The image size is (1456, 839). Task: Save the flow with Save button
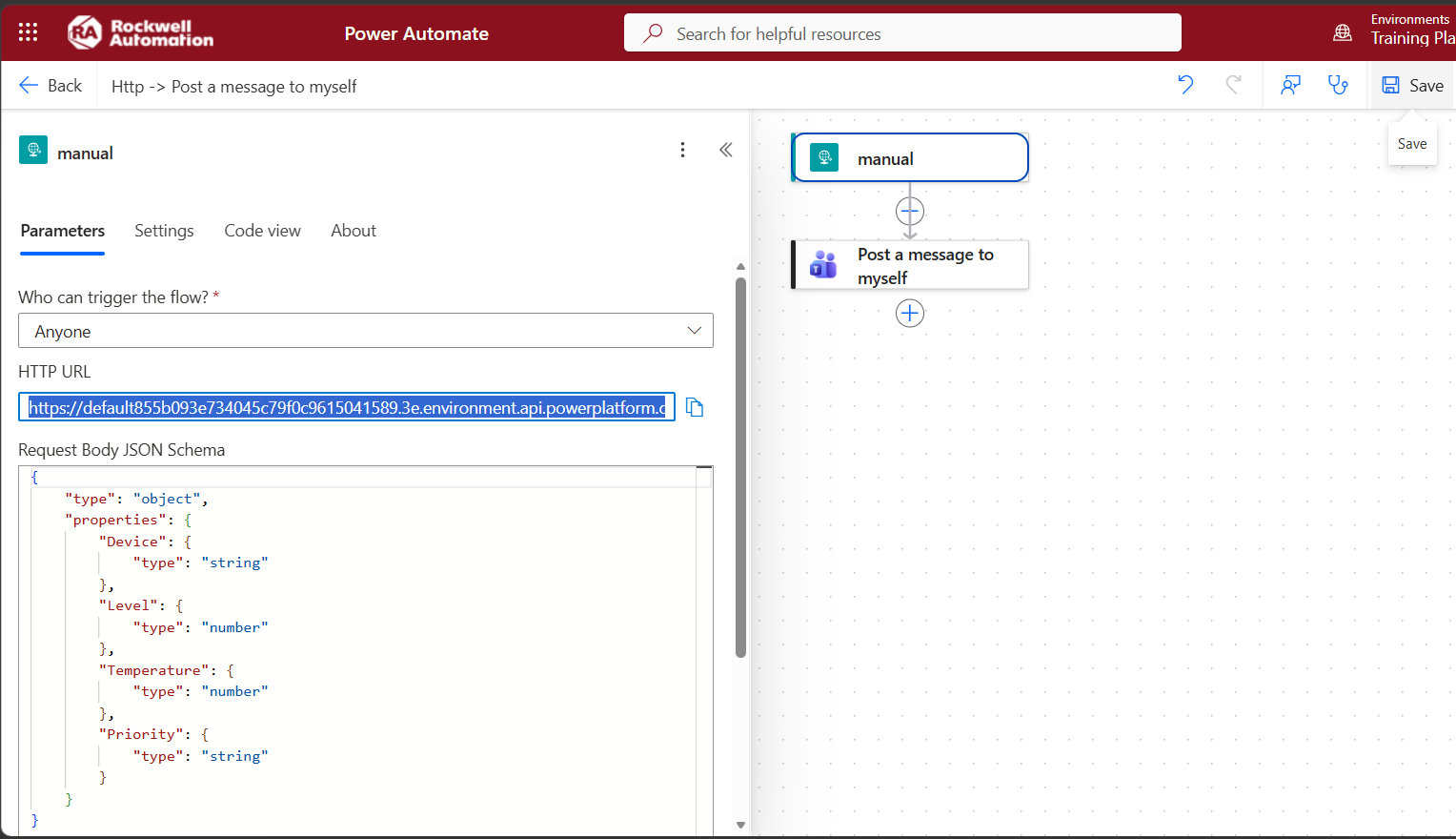coord(1413,85)
